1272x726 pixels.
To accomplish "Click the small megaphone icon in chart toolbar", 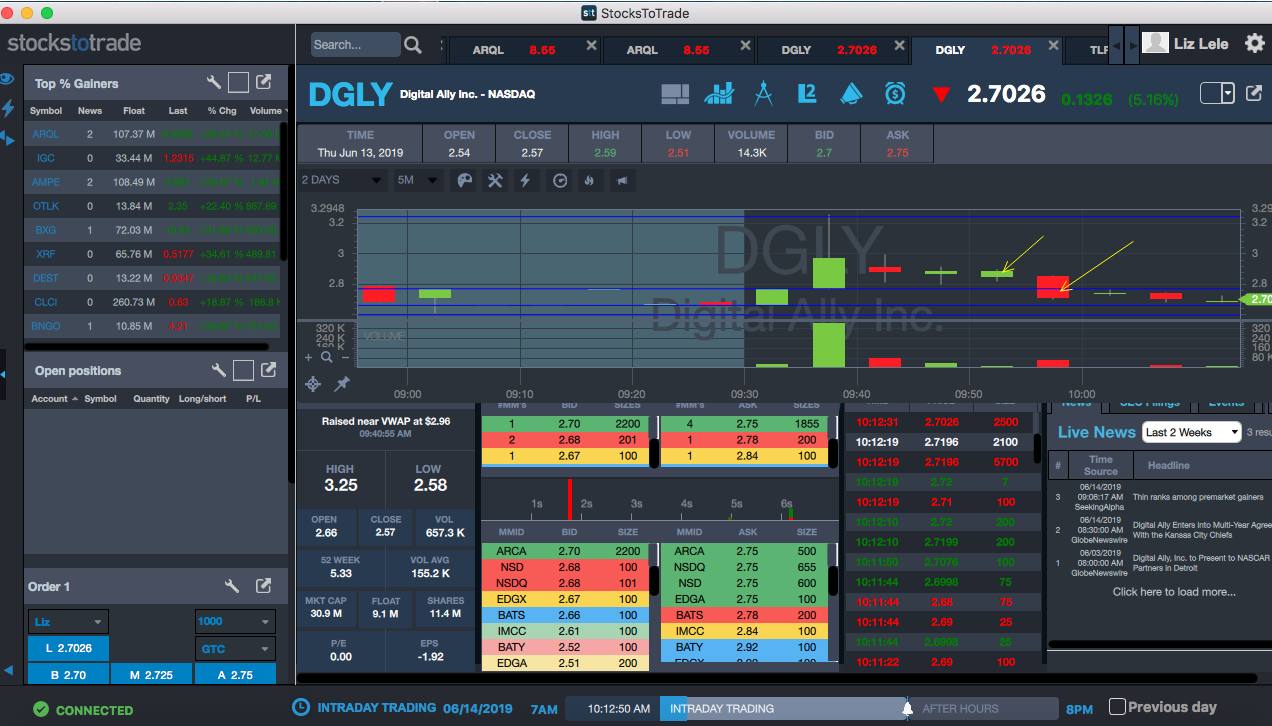I will tap(621, 180).
